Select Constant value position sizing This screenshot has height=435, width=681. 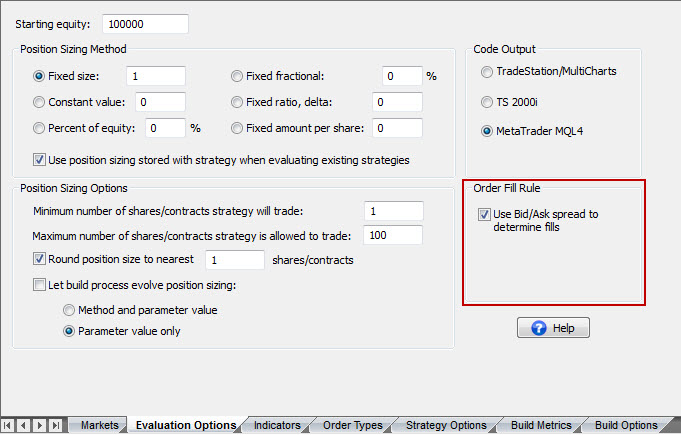40,101
